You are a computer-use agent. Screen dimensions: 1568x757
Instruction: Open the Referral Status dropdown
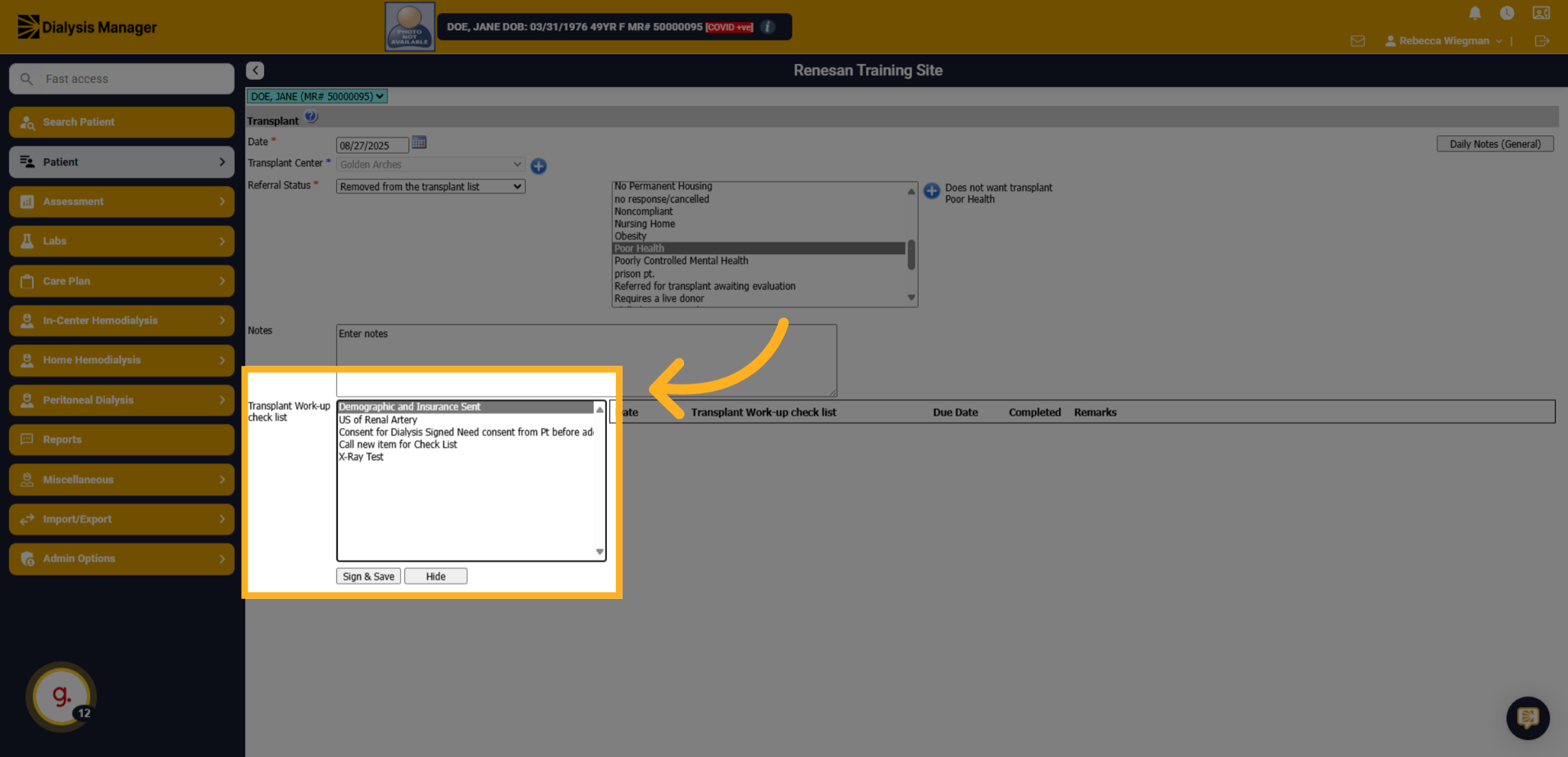(x=431, y=187)
